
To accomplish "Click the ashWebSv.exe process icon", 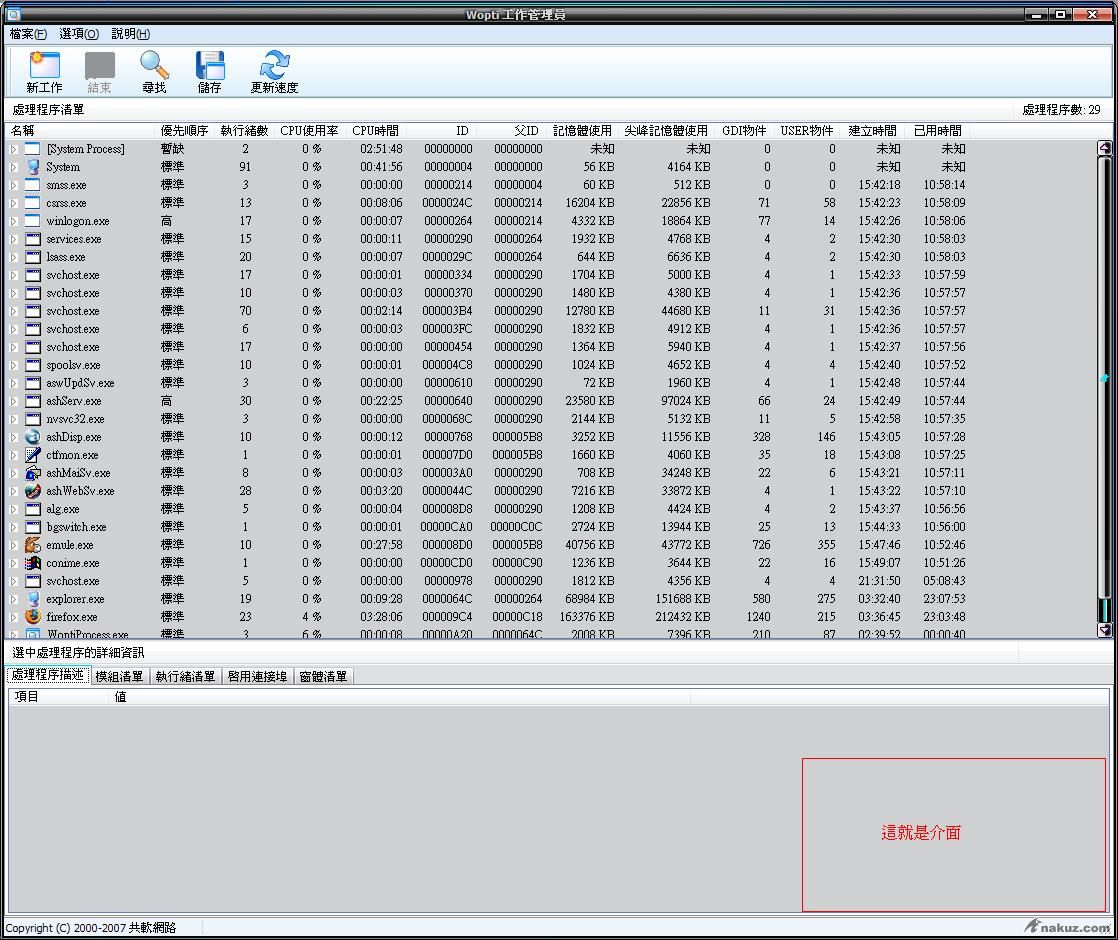I will pyautogui.click(x=33, y=491).
